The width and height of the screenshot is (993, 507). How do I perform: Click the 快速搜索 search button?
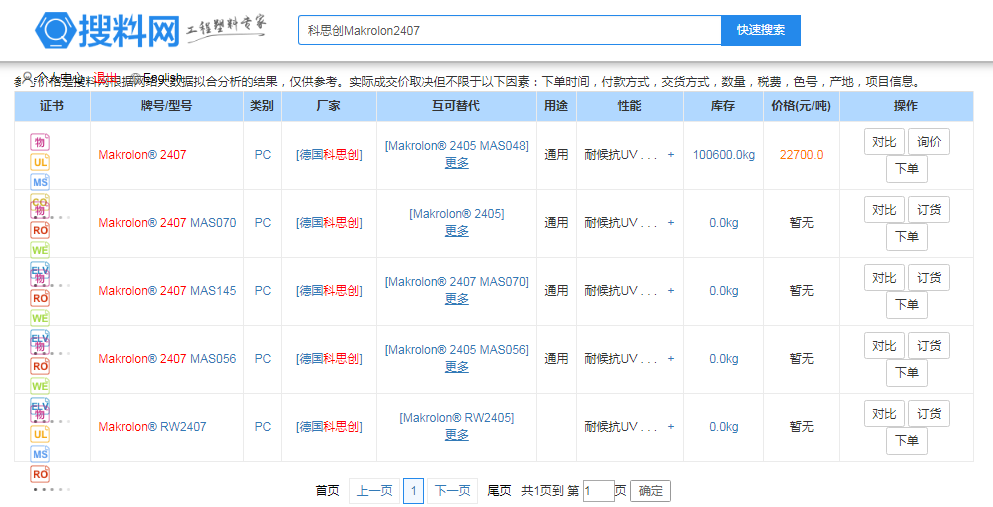click(x=760, y=31)
